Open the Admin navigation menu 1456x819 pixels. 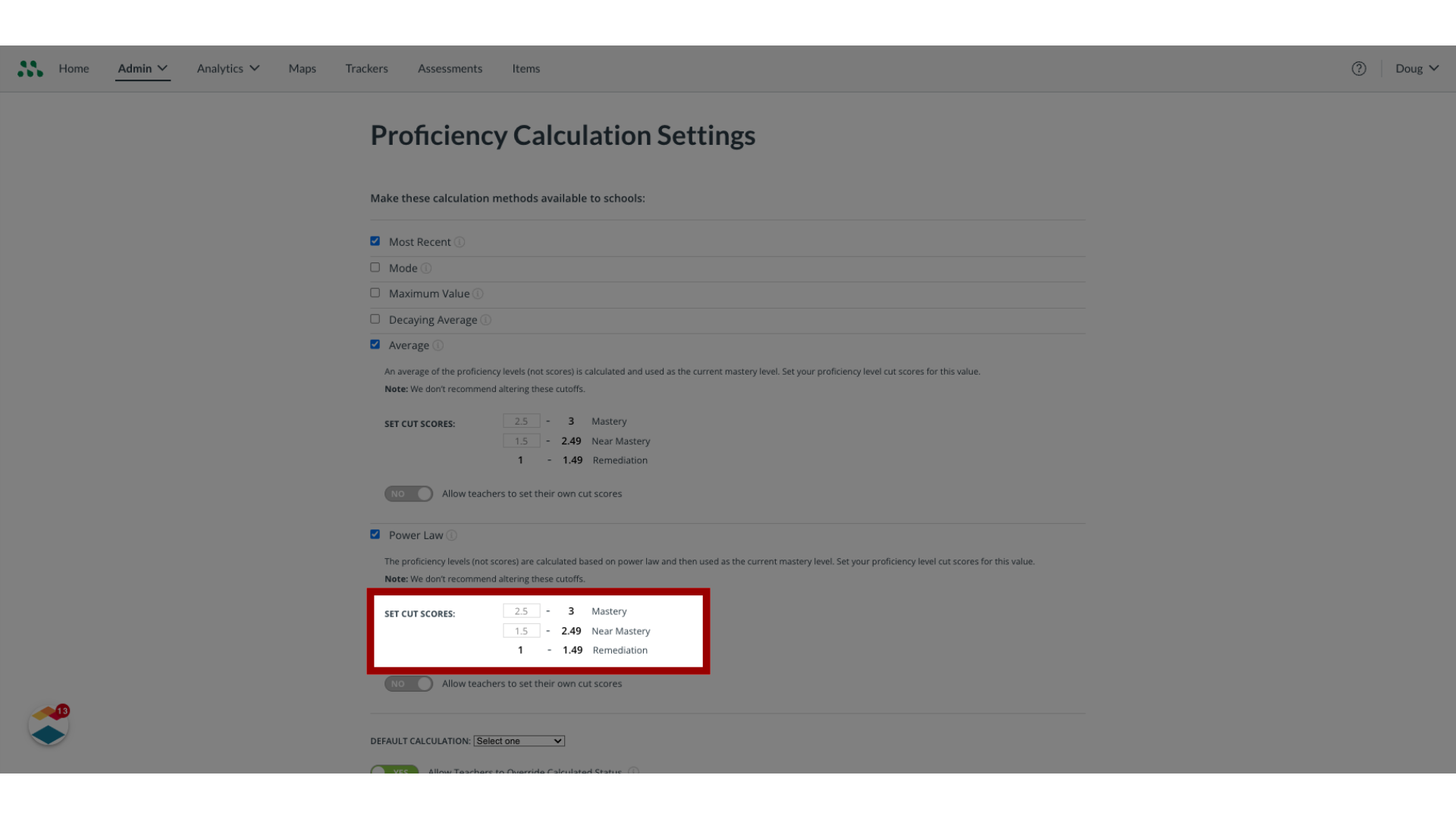(x=142, y=68)
